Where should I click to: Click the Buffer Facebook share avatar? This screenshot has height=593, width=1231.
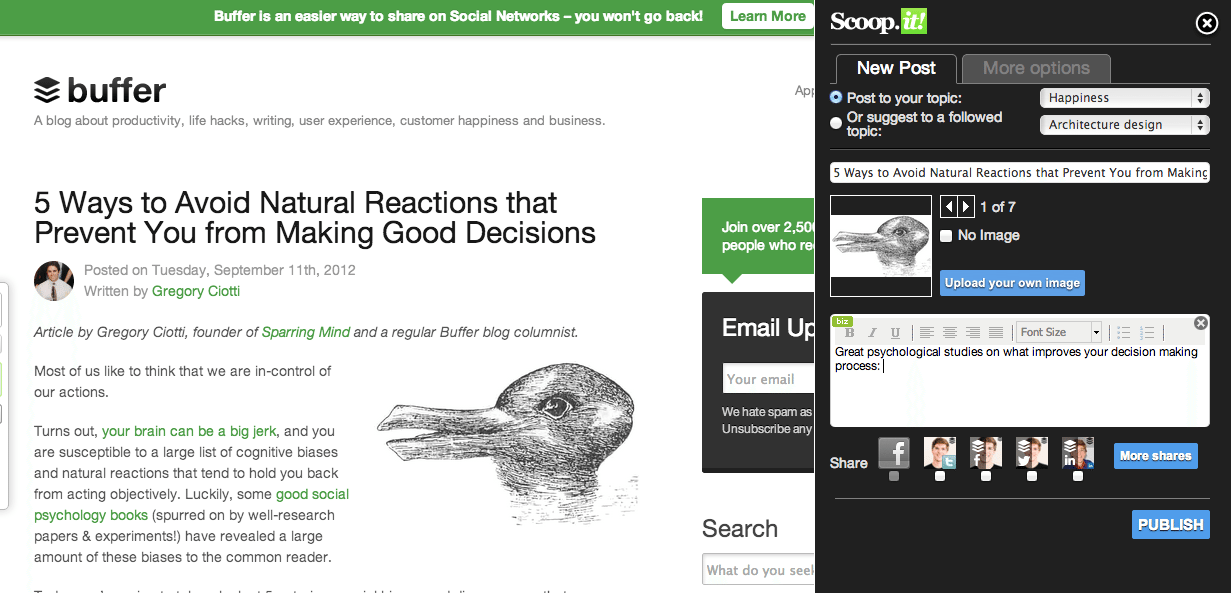point(986,453)
